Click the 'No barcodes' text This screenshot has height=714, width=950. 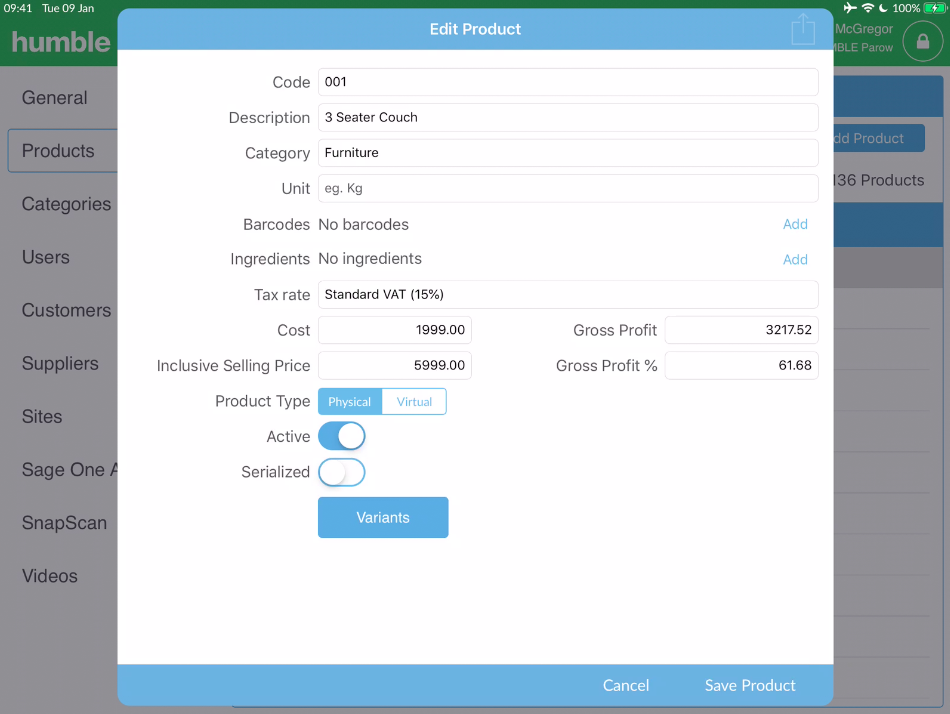[364, 224]
